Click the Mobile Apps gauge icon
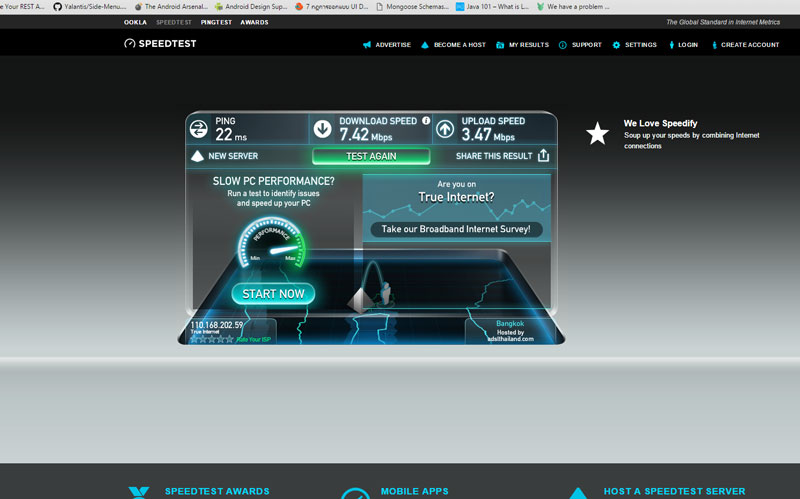Viewport: 800px width, 499px height. pos(355,493)
